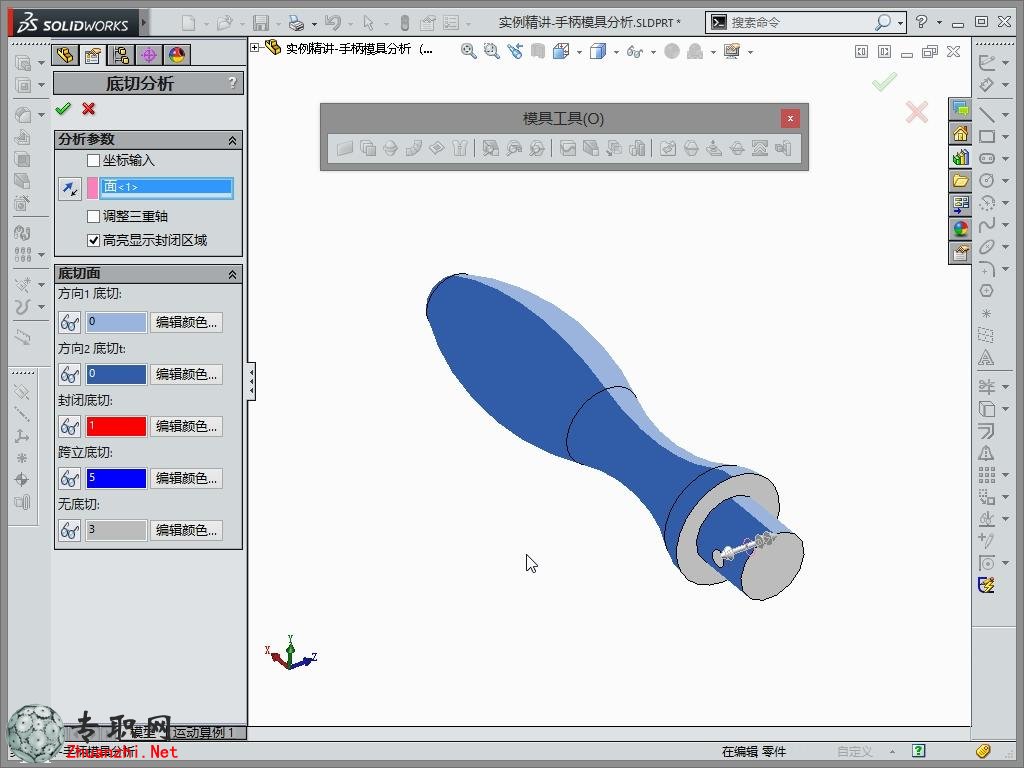Open ConfigurationManager tab
Viewport: 1024px width, 768px height.
pyautogui.click(x=121, y=55)
